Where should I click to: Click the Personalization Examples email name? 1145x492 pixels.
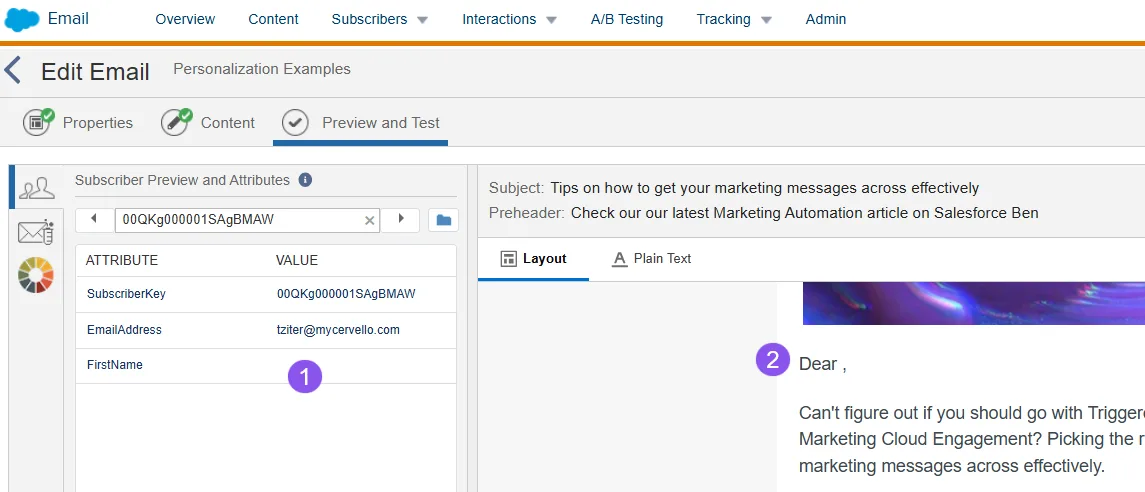pyautogui.click(x=261, y=69)
